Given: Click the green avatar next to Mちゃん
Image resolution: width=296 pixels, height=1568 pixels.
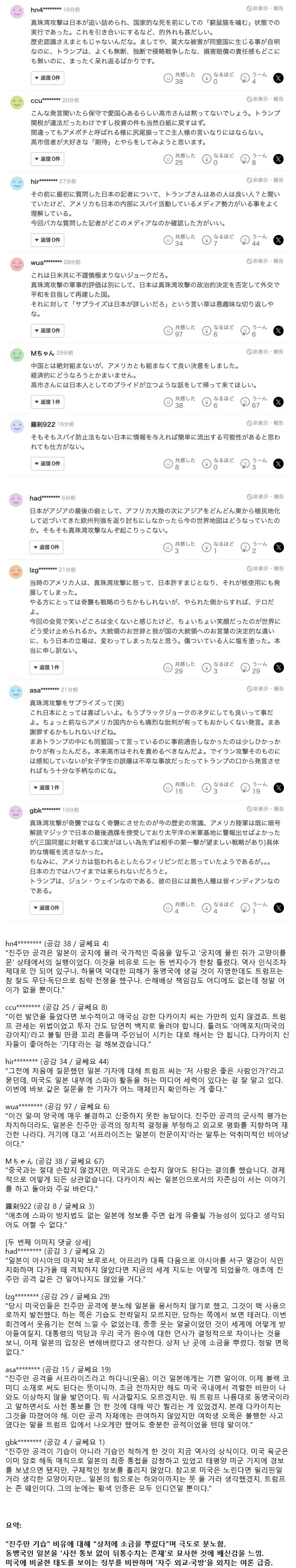Looking at the screenshot, I should tap(16, 354).
